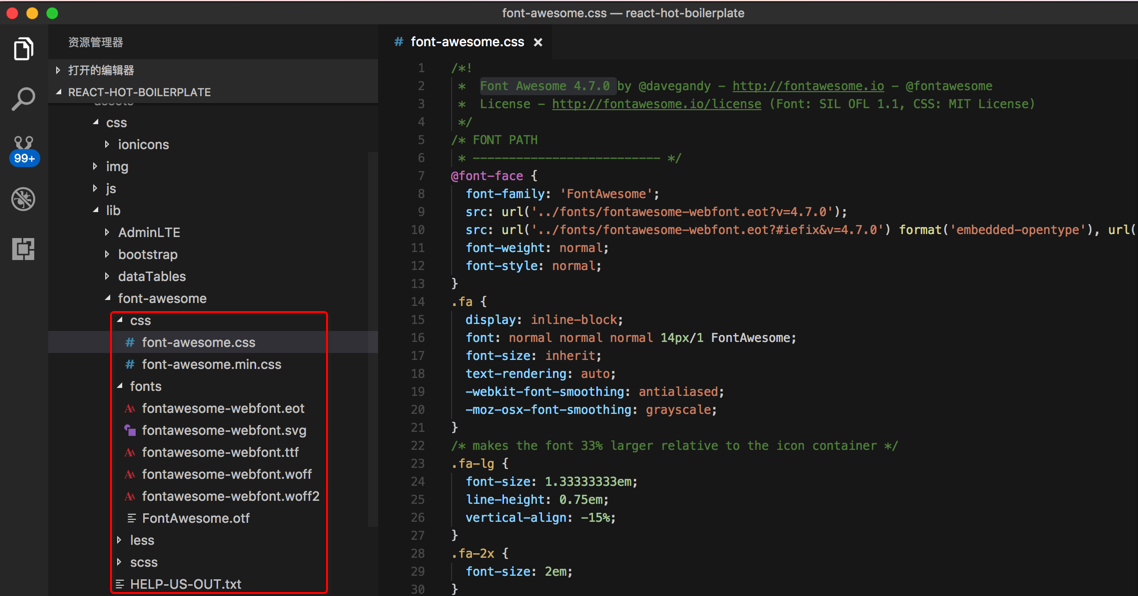Open the Search view icon
The image size is (1138, 596).
click(23, 98)
